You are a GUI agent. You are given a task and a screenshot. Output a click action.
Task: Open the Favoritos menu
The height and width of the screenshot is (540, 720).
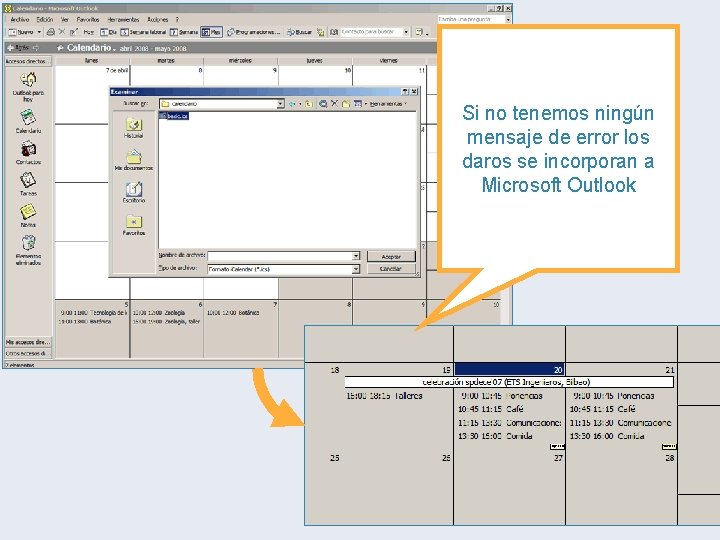[88, 19]
